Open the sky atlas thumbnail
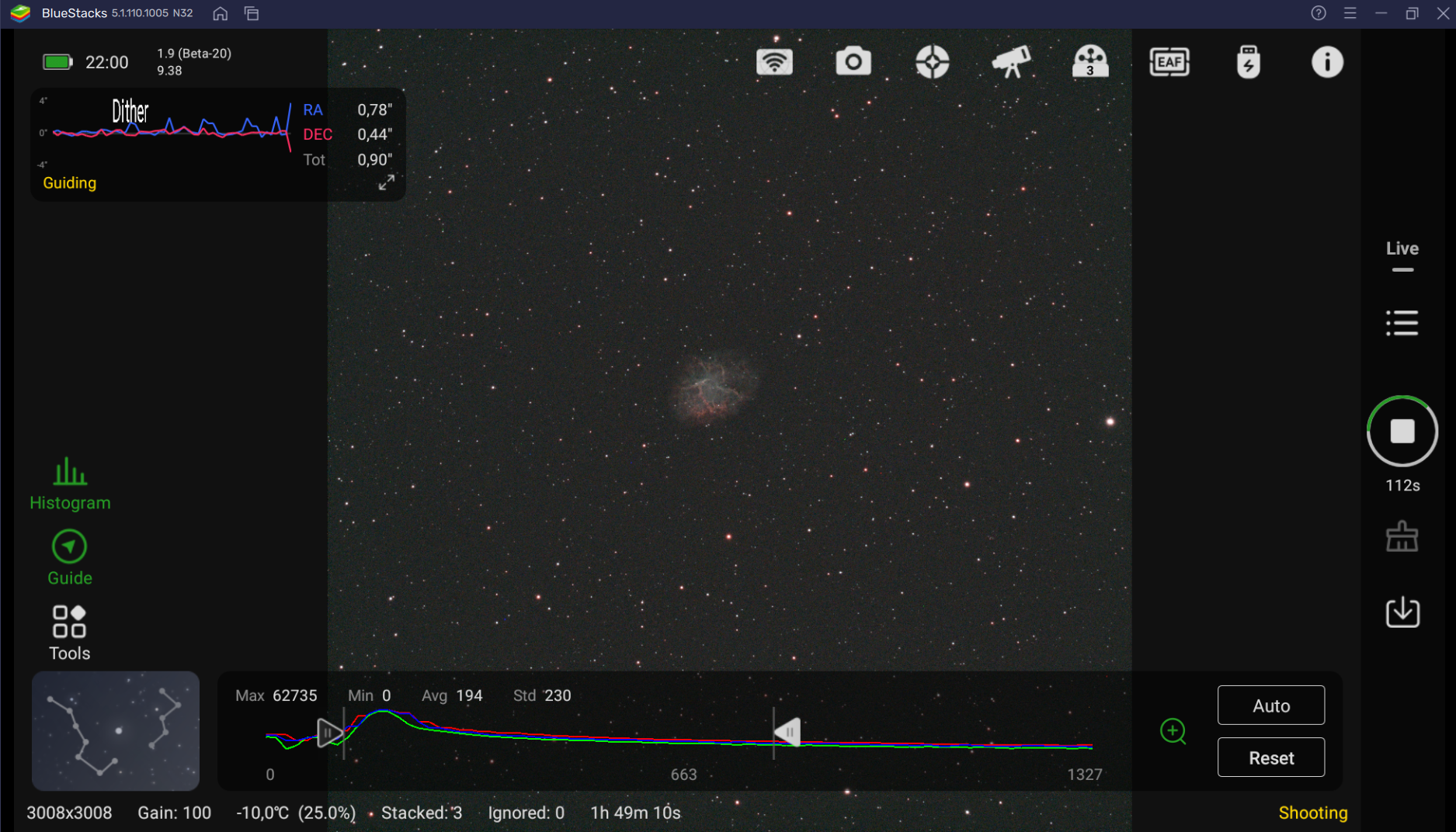This screenshot has width=1456, height=832. pyautogui.click(x=116, y=731)
